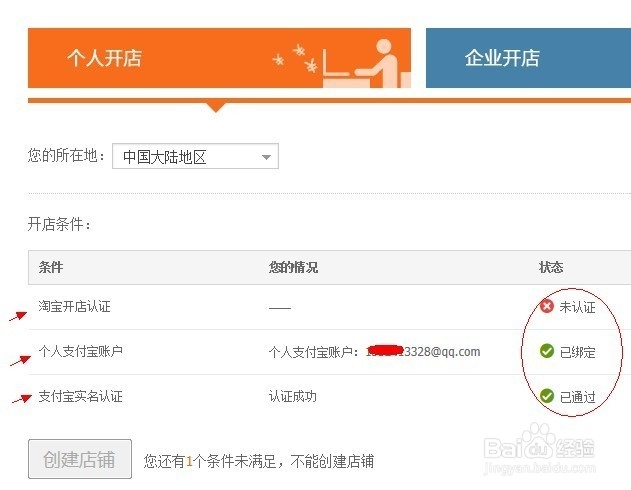Click the 开店条件 heading

[x=60, y=224]
